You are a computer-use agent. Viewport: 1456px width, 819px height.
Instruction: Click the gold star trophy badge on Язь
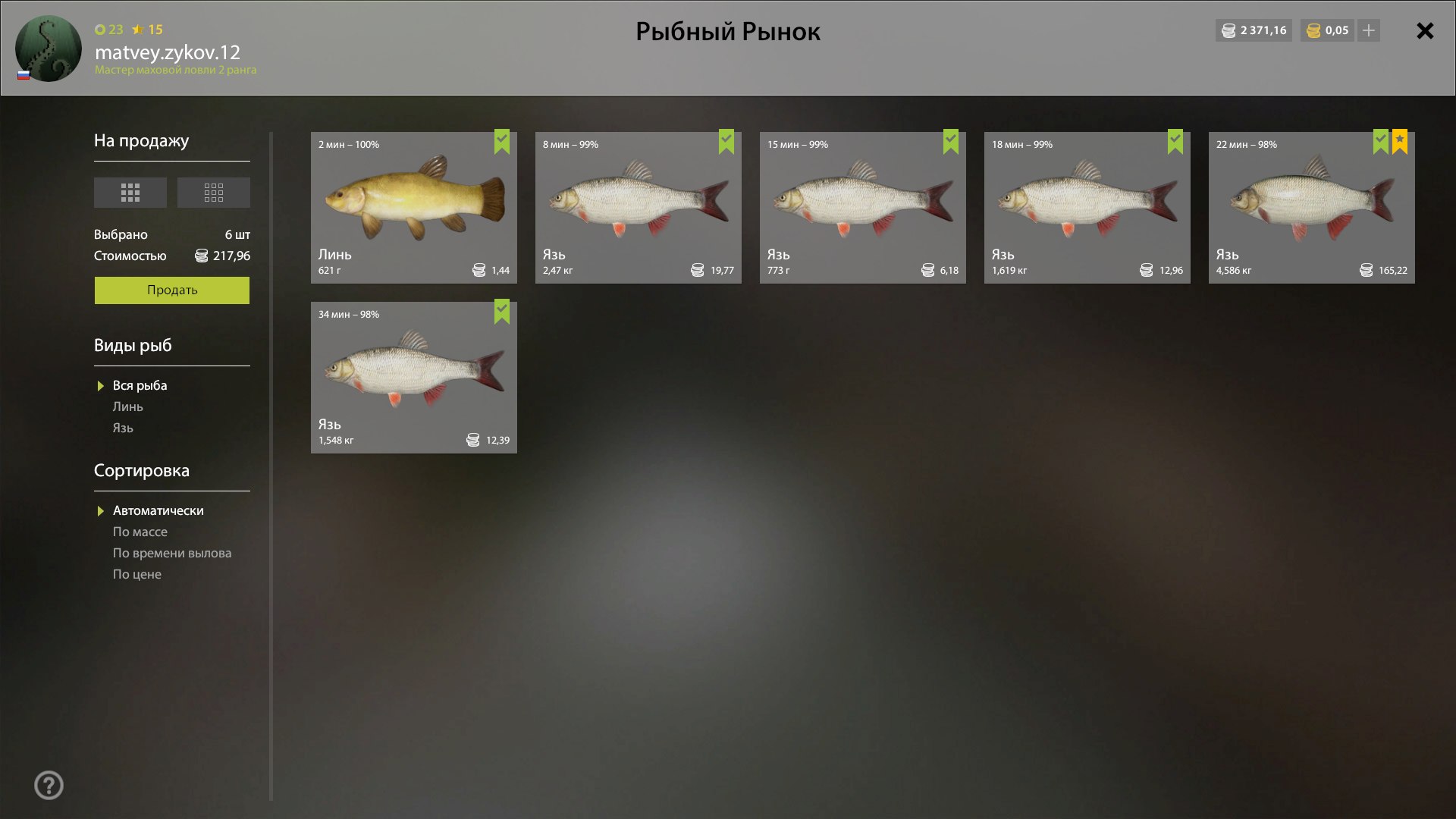click(1400, 141)
